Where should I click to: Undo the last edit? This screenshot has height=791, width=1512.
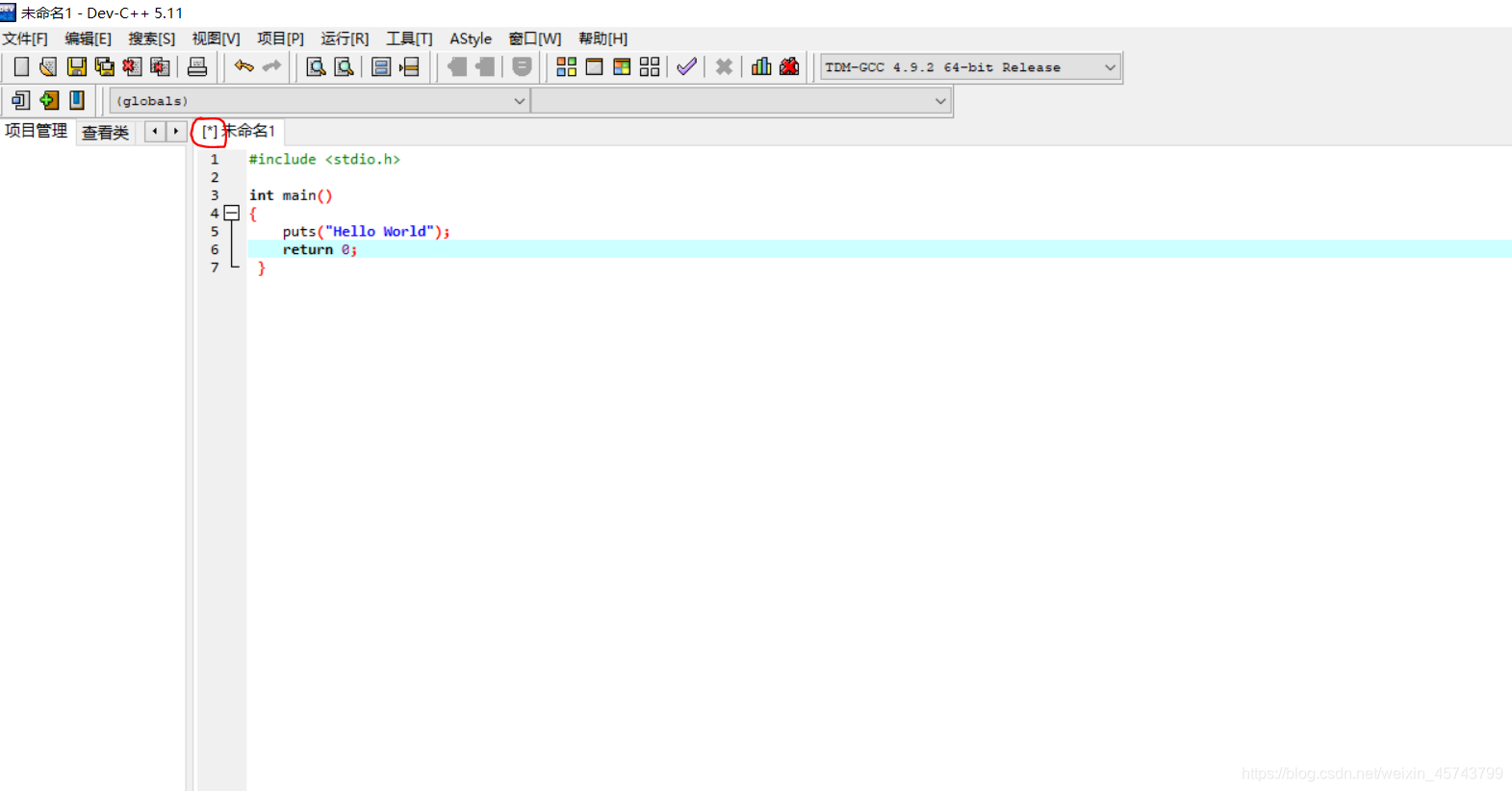point(243,66)
